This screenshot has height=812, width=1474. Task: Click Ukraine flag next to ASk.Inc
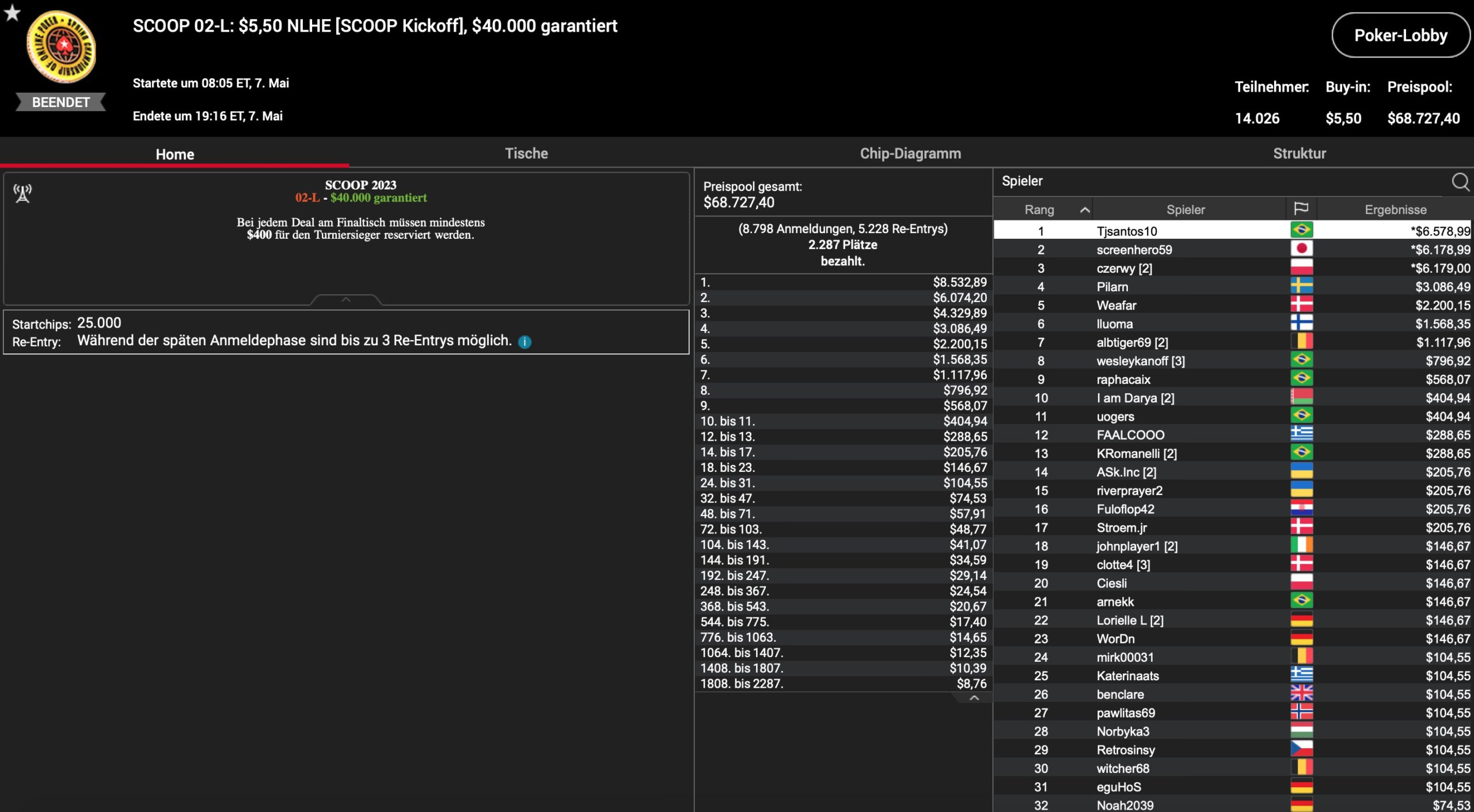coord(1301,471)
